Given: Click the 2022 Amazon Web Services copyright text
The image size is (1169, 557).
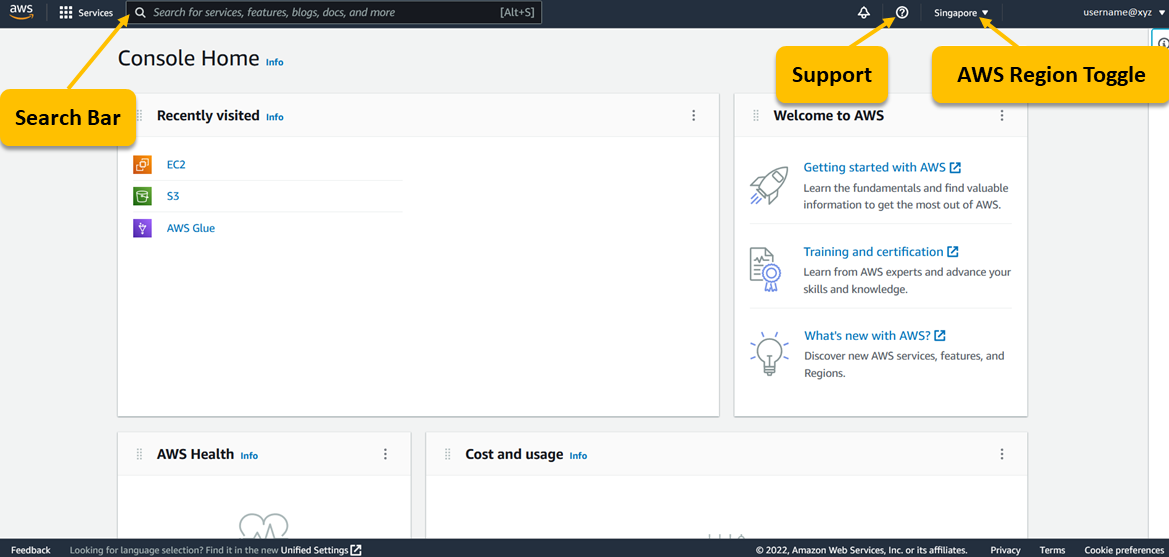Looking at the screenshot, I should [863, 550].
